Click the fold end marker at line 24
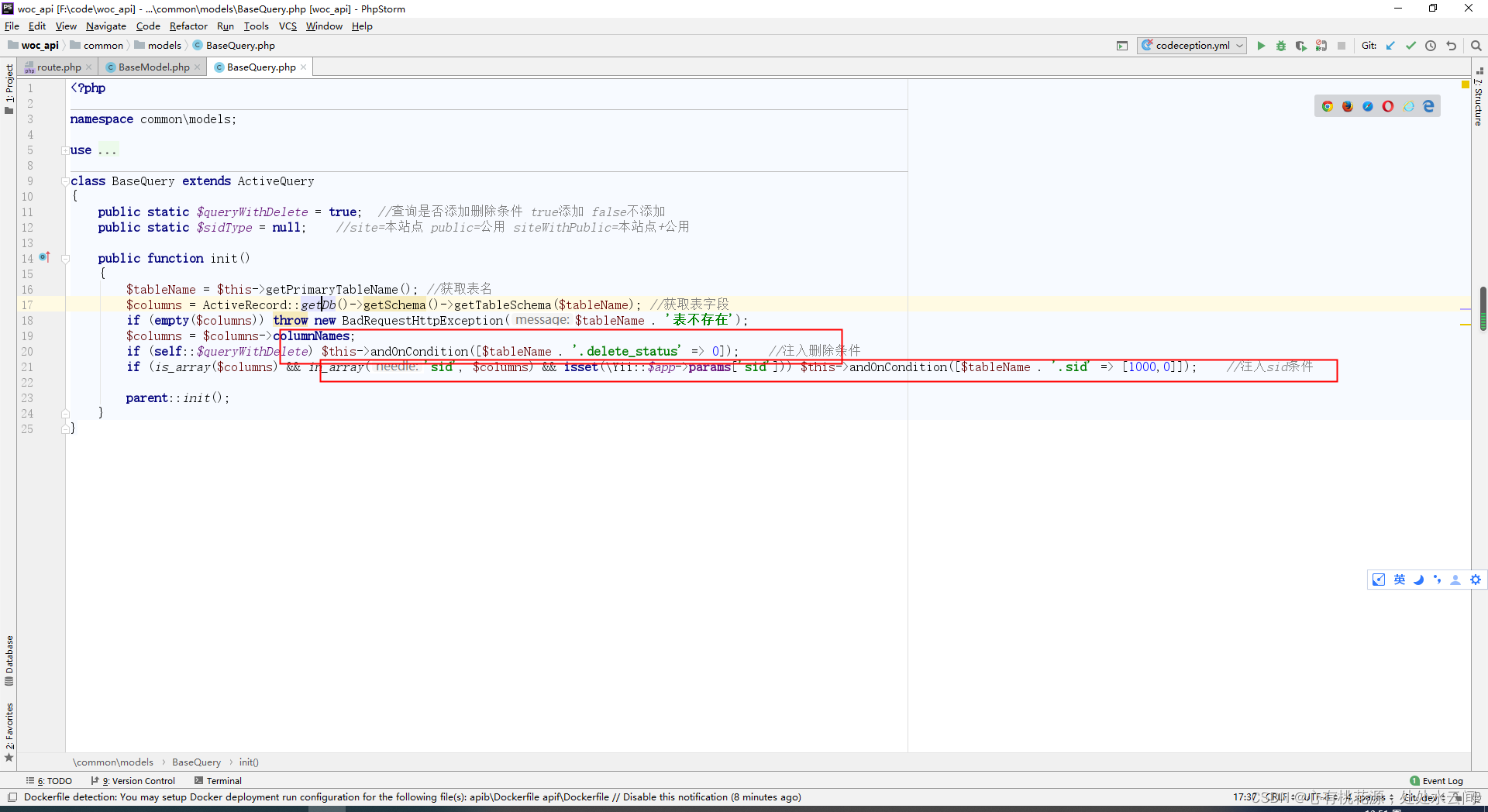 point(65,413)
